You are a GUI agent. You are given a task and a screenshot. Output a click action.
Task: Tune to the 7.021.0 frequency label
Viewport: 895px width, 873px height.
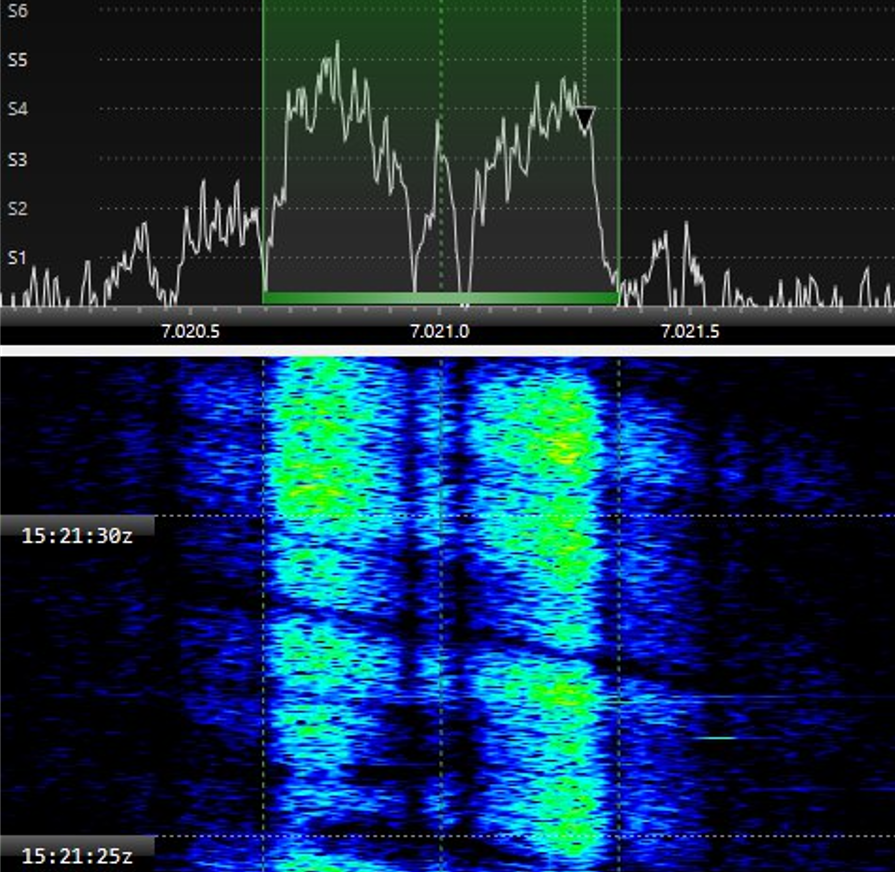point(439,332)
